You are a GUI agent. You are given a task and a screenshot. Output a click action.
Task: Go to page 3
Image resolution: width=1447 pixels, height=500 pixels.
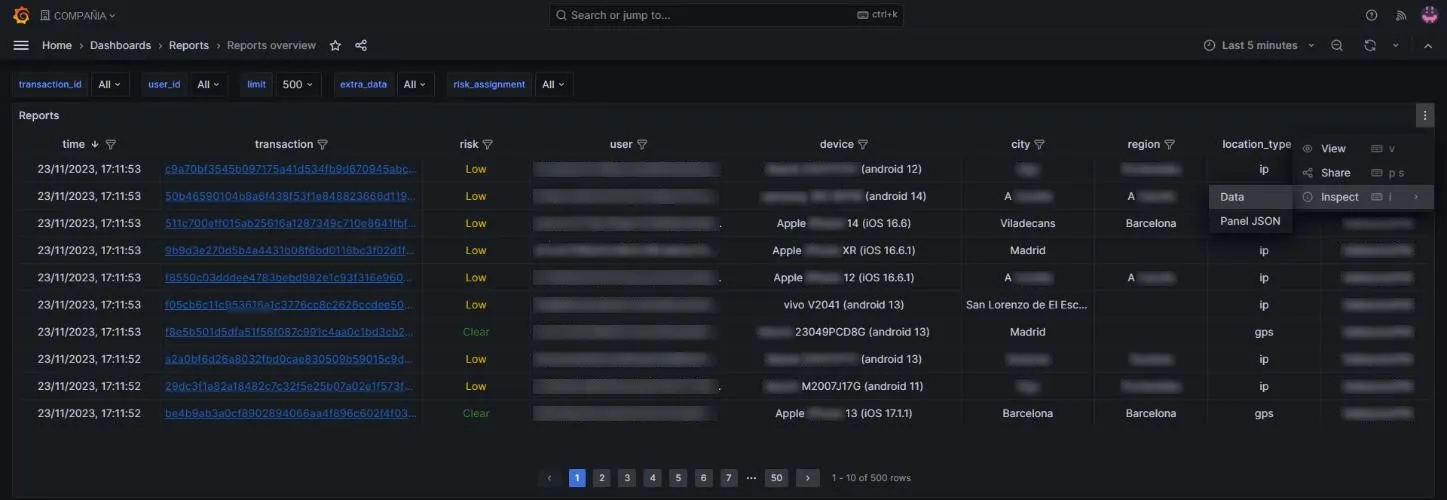click(x=627, y=478)
